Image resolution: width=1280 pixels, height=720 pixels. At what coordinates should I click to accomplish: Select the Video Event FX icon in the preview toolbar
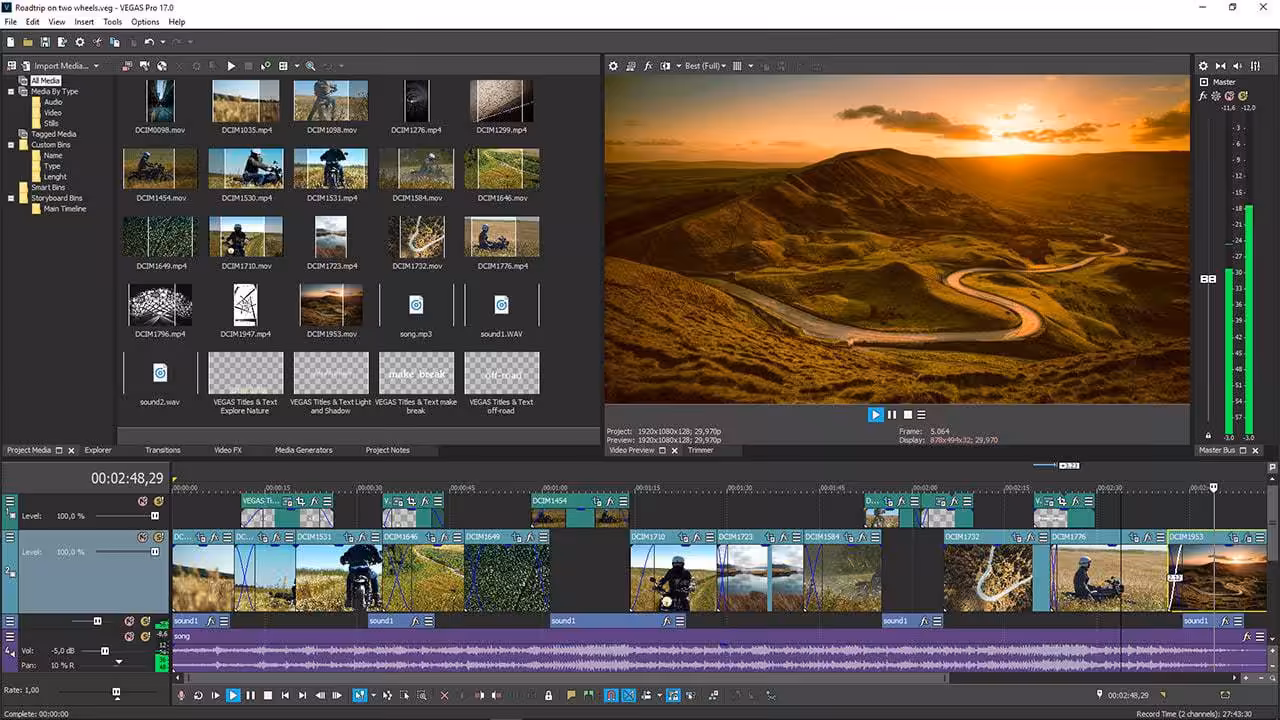(648, 65)
